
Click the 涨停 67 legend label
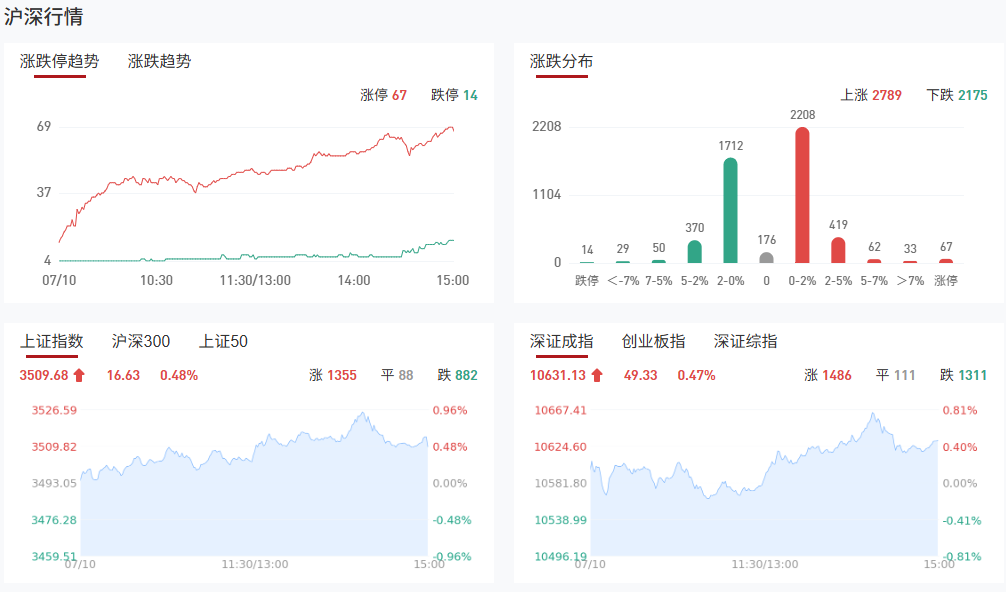pyautogui.click(x=383, y=95)
